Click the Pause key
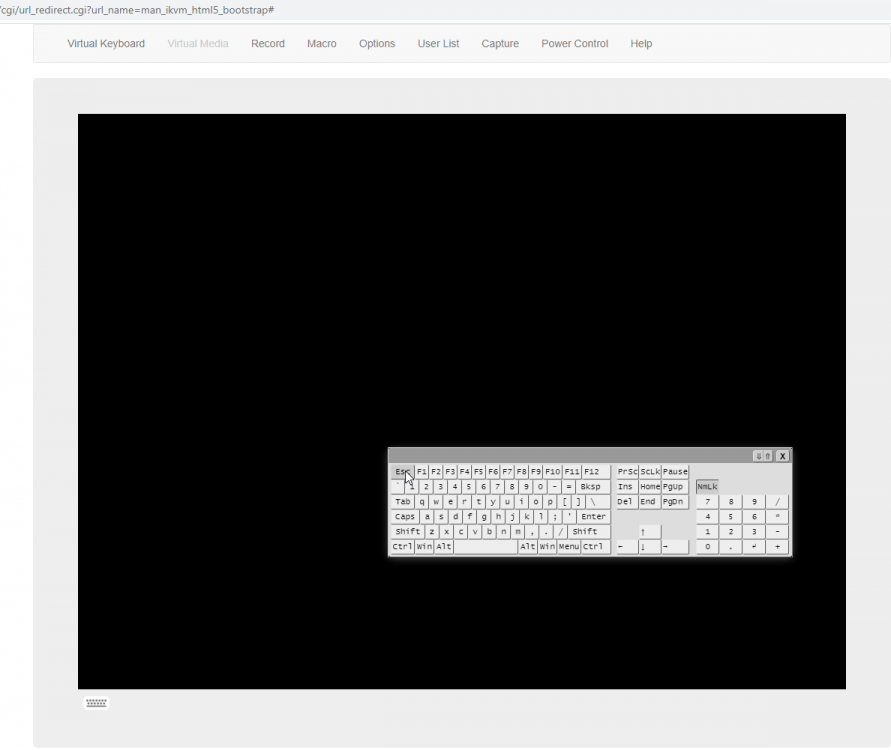Screen dimensions: 891x750 pos(675,472)
